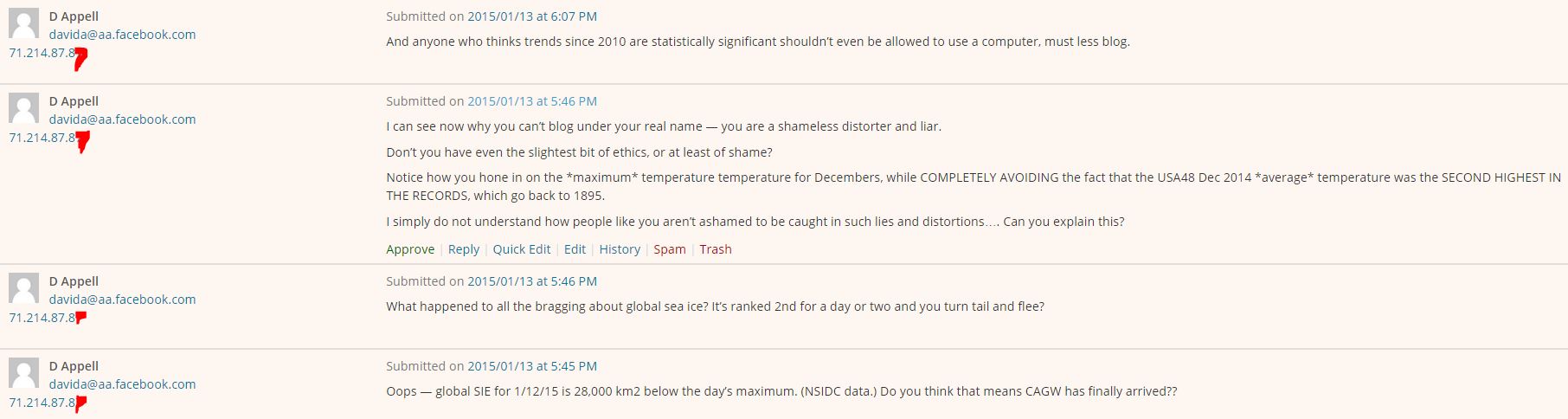Open the timestamp link above the 'shameless distorter' comment

pyautogui.click(x=532, y=101)
